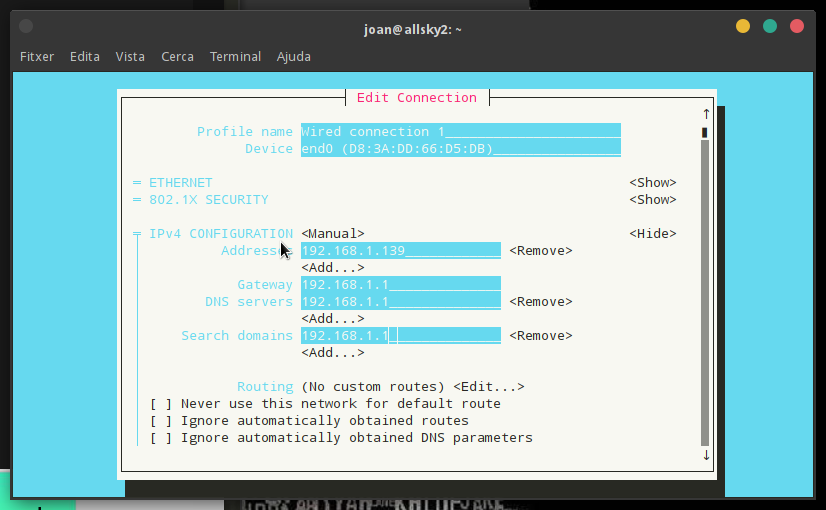This screenshot has width=826, height=510.
Task: Focus the Gateway field
Action: pos(401,285)
